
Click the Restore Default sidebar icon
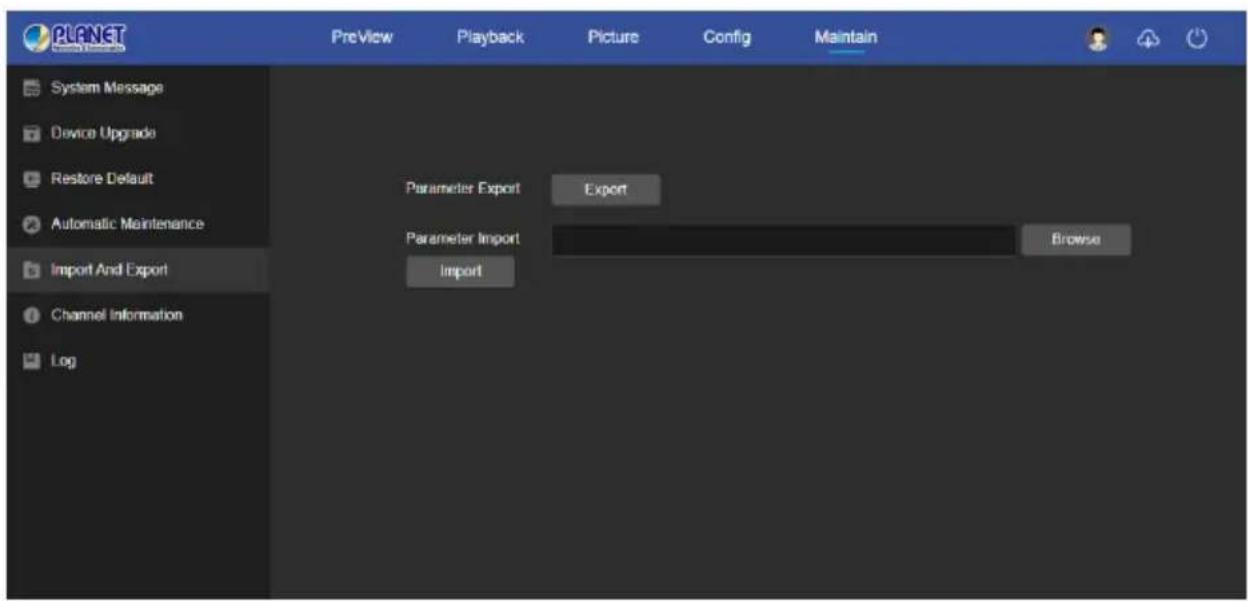(x=31, y=179)
